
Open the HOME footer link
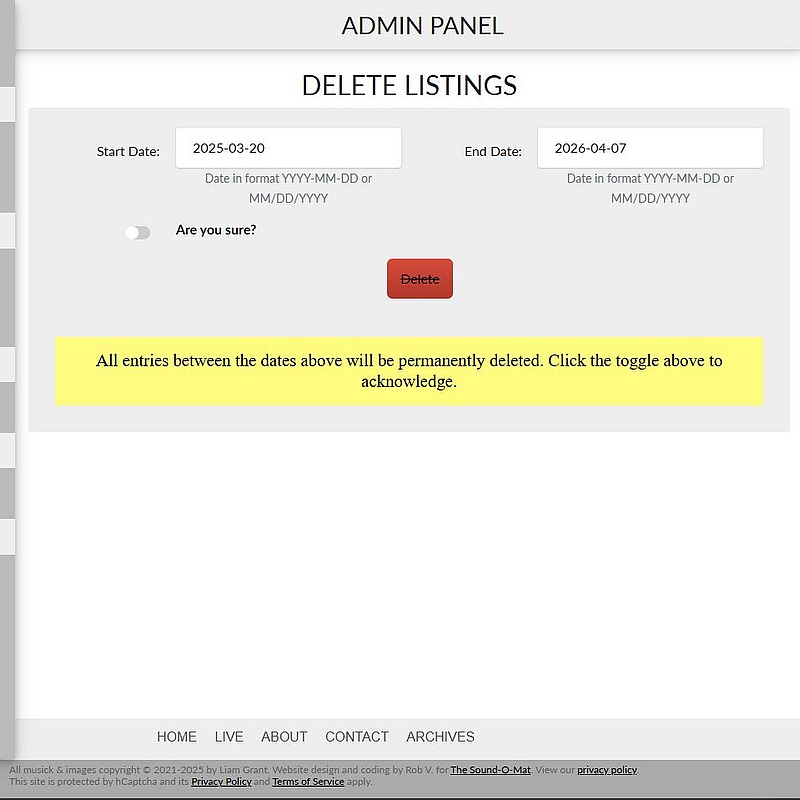(177, 737)
